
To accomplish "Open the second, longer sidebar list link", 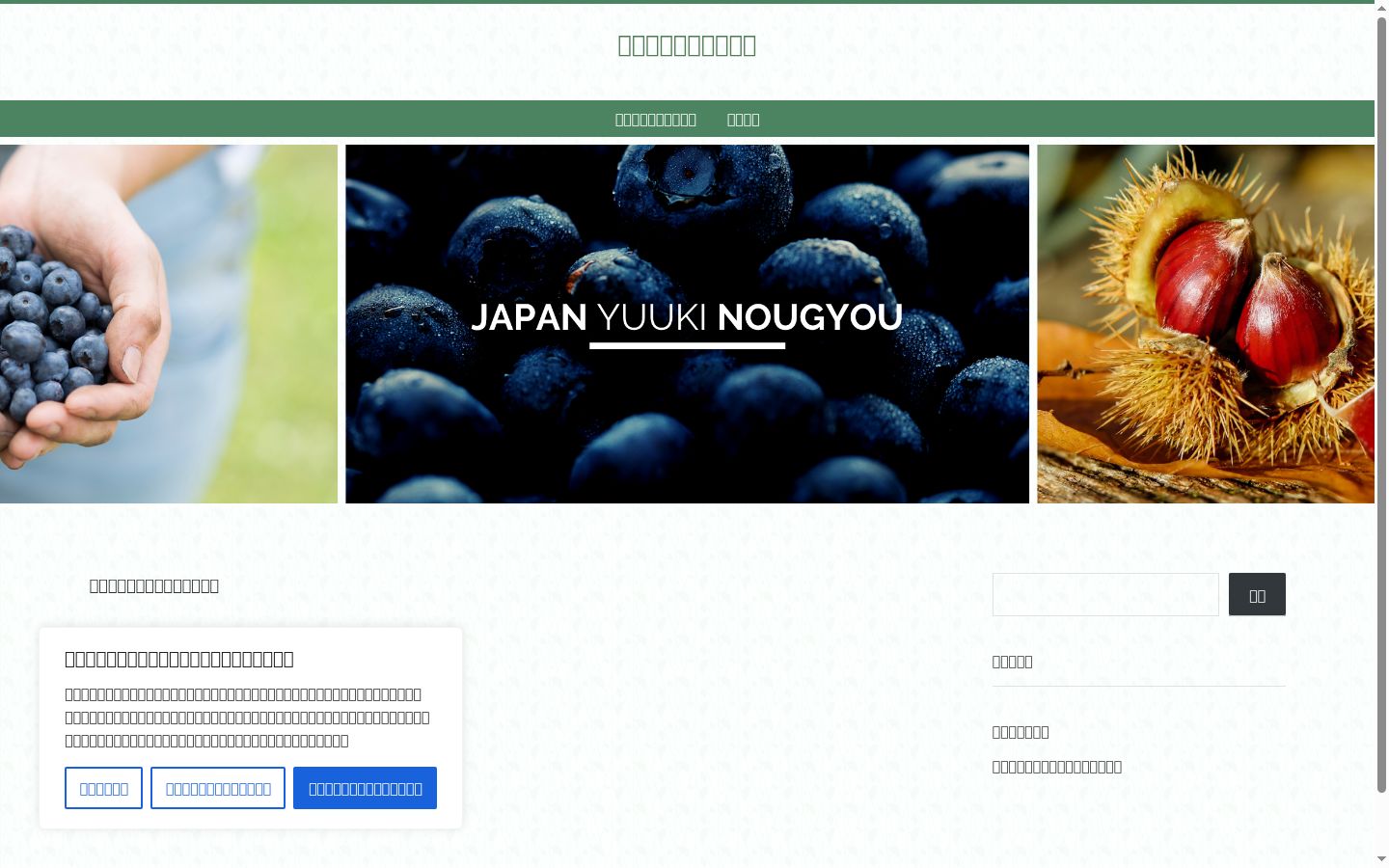I will [1057, 767].
